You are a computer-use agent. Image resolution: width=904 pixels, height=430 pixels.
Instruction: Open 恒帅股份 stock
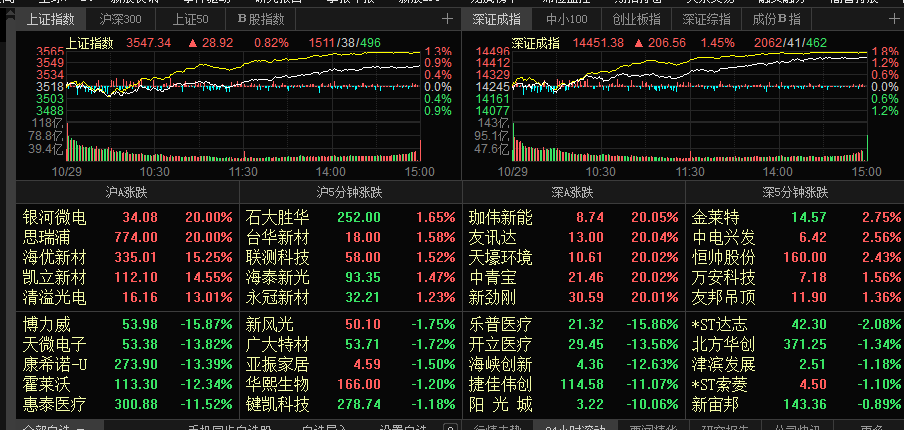(794, 257)
